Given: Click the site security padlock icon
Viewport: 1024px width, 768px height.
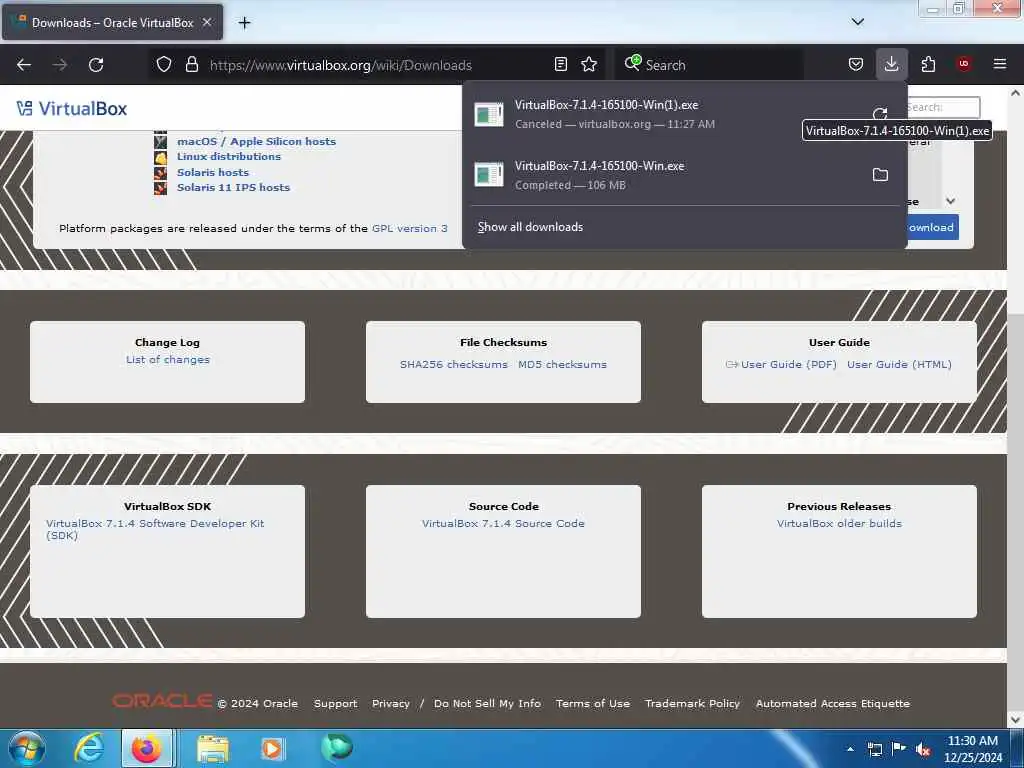Looking at the screenshot, I should (x=191, y=65).
